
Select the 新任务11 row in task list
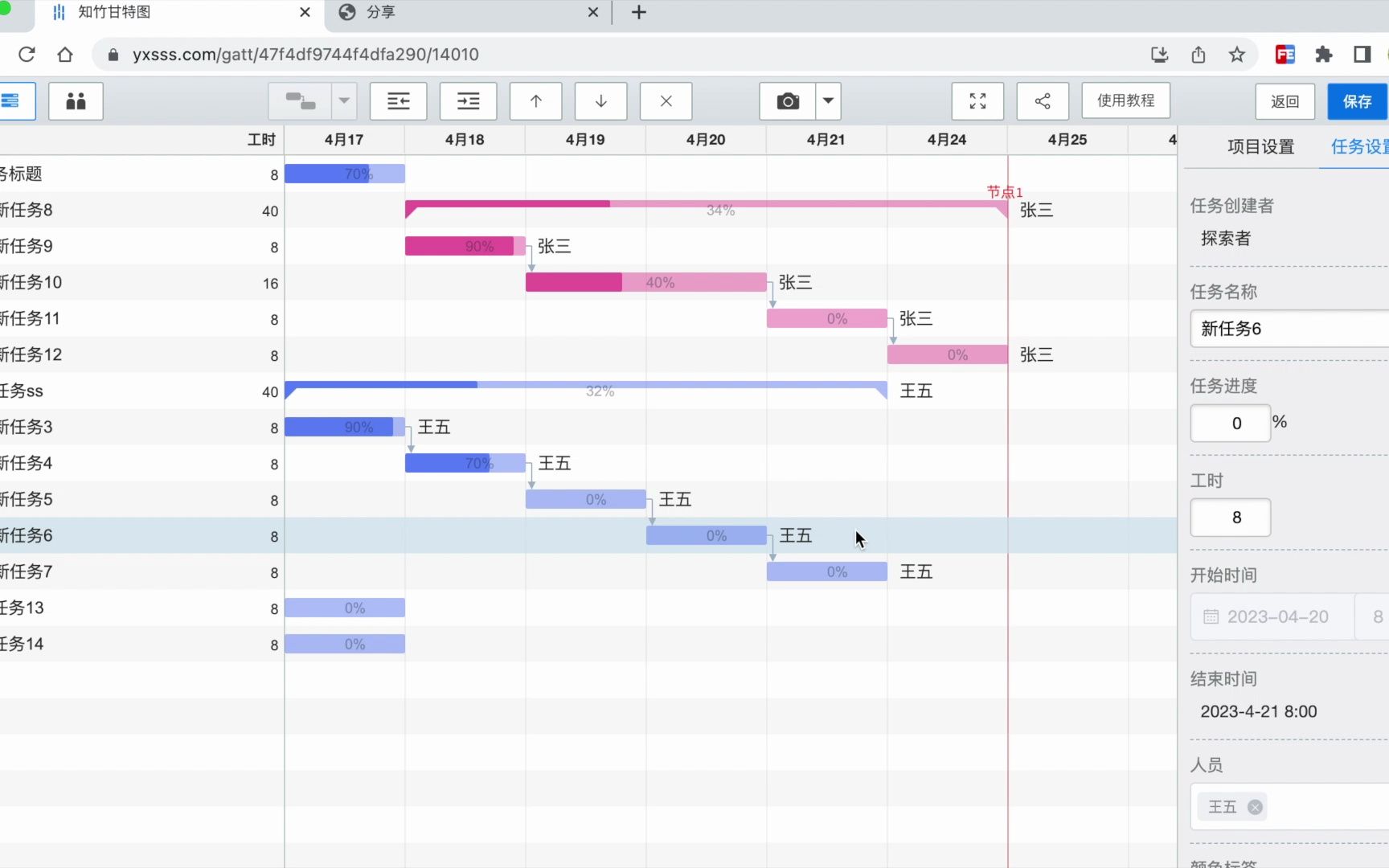tap(141, 318)
